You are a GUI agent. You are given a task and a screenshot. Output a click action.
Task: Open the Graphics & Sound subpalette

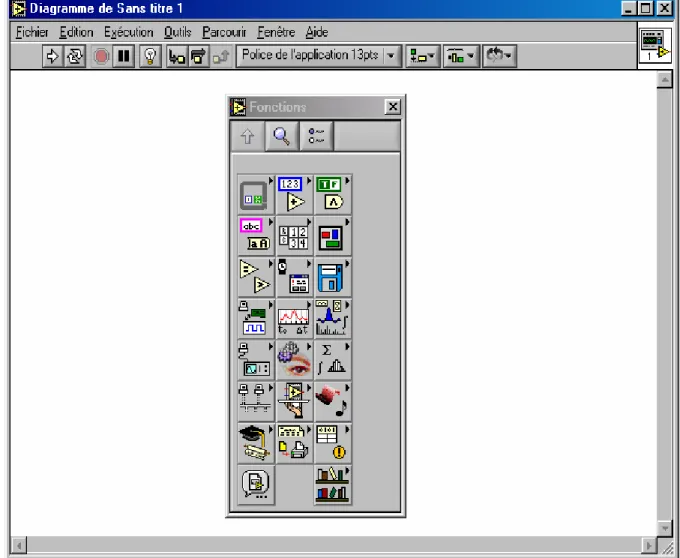332,401
